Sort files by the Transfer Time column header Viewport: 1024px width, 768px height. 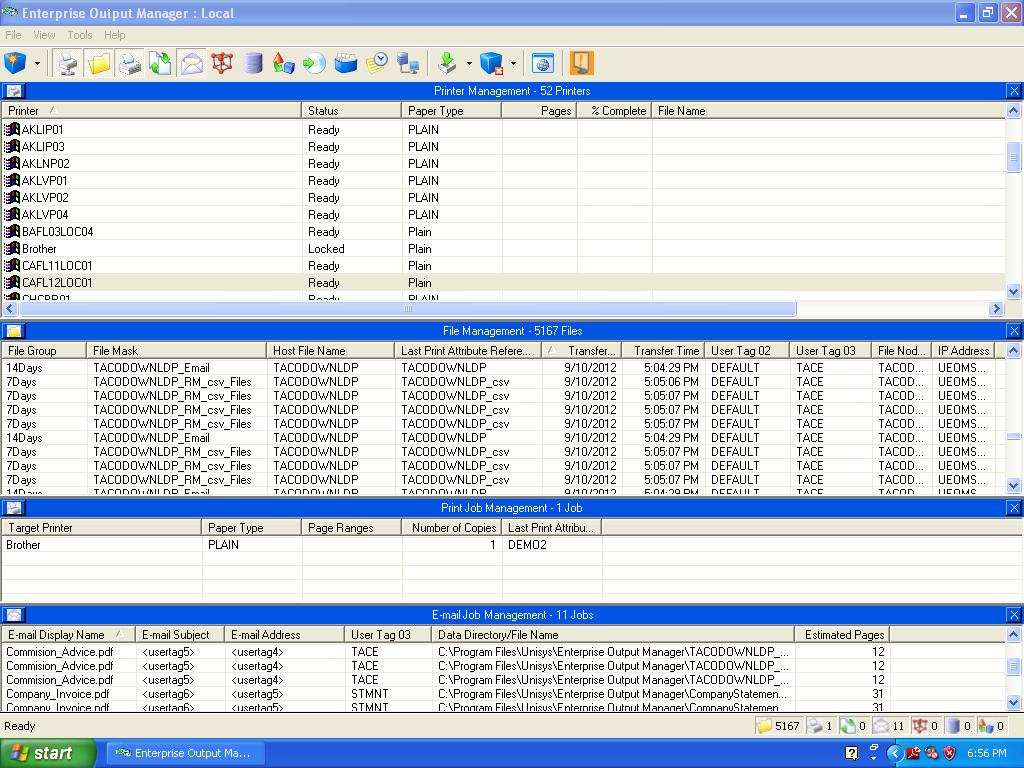[x=664, y=351]
